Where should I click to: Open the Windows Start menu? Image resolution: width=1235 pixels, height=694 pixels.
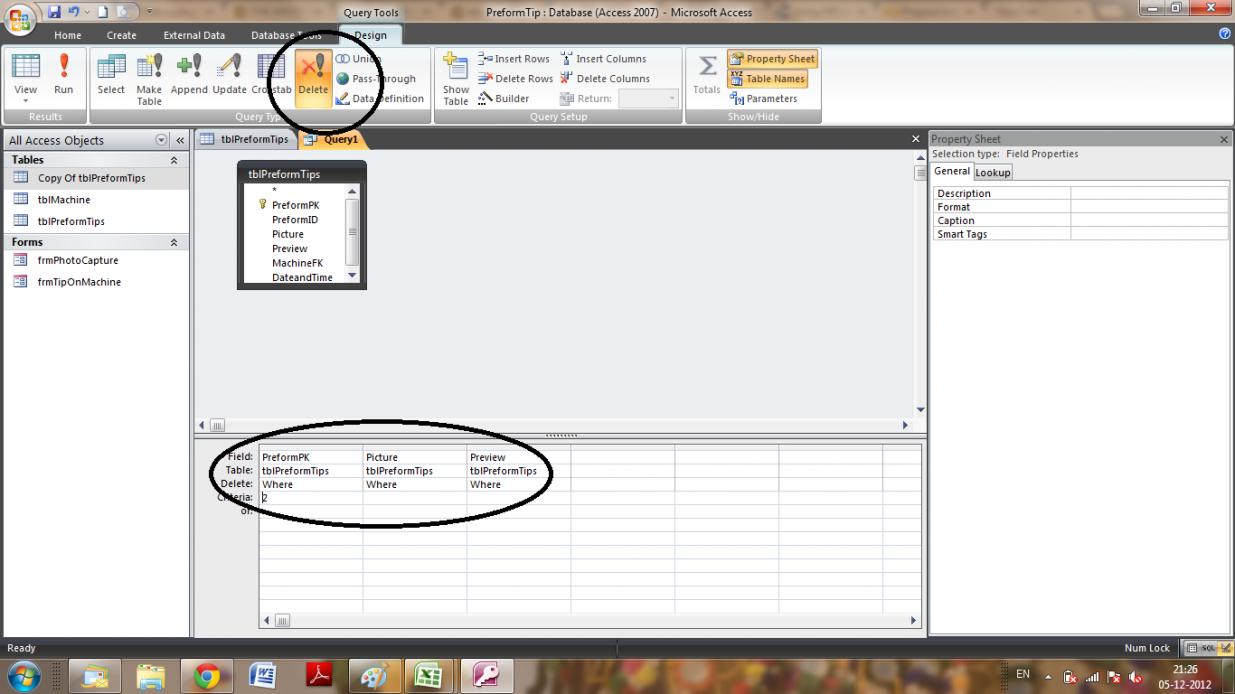click(22, 677)
